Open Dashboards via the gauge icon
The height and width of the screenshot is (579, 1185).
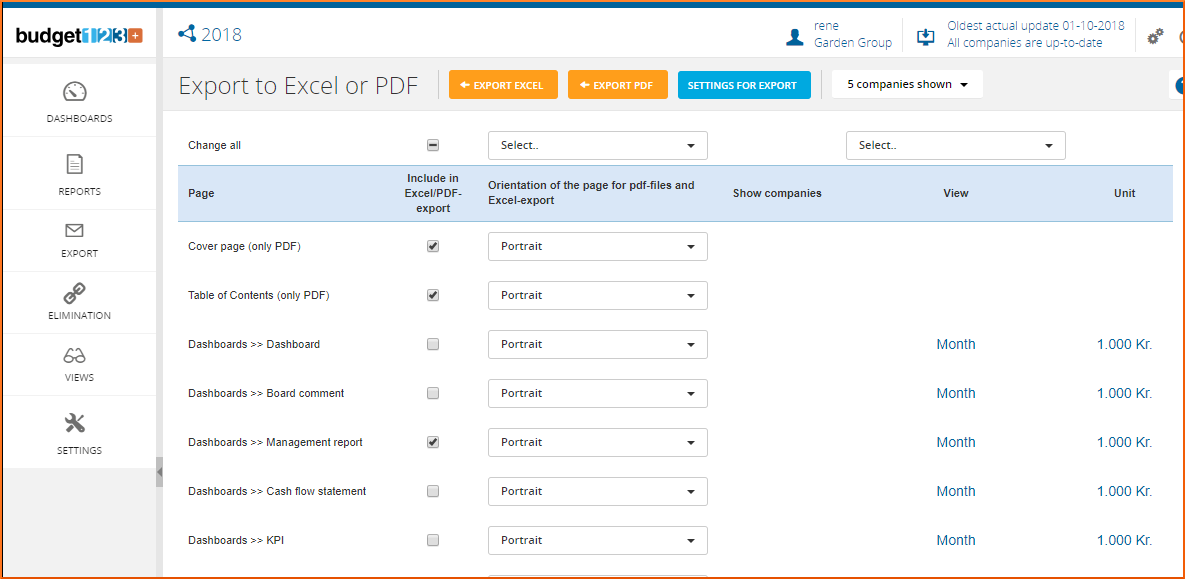coord(75,92)
